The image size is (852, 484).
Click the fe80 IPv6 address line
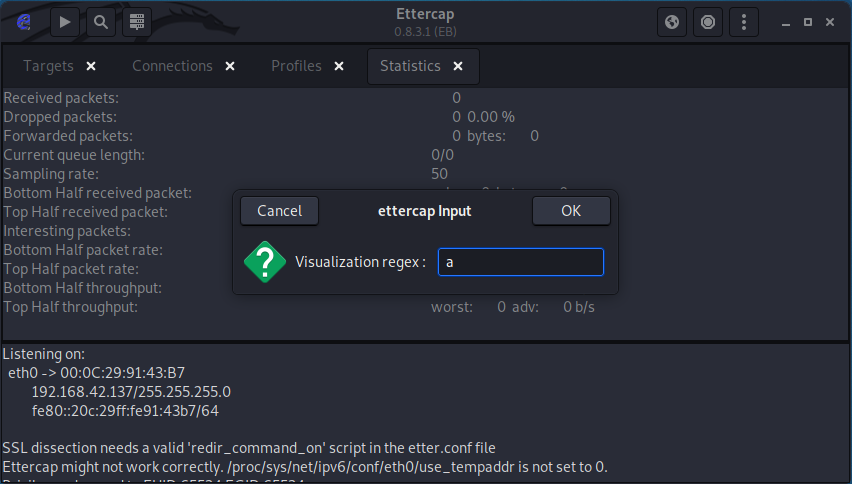coord(125,411)
